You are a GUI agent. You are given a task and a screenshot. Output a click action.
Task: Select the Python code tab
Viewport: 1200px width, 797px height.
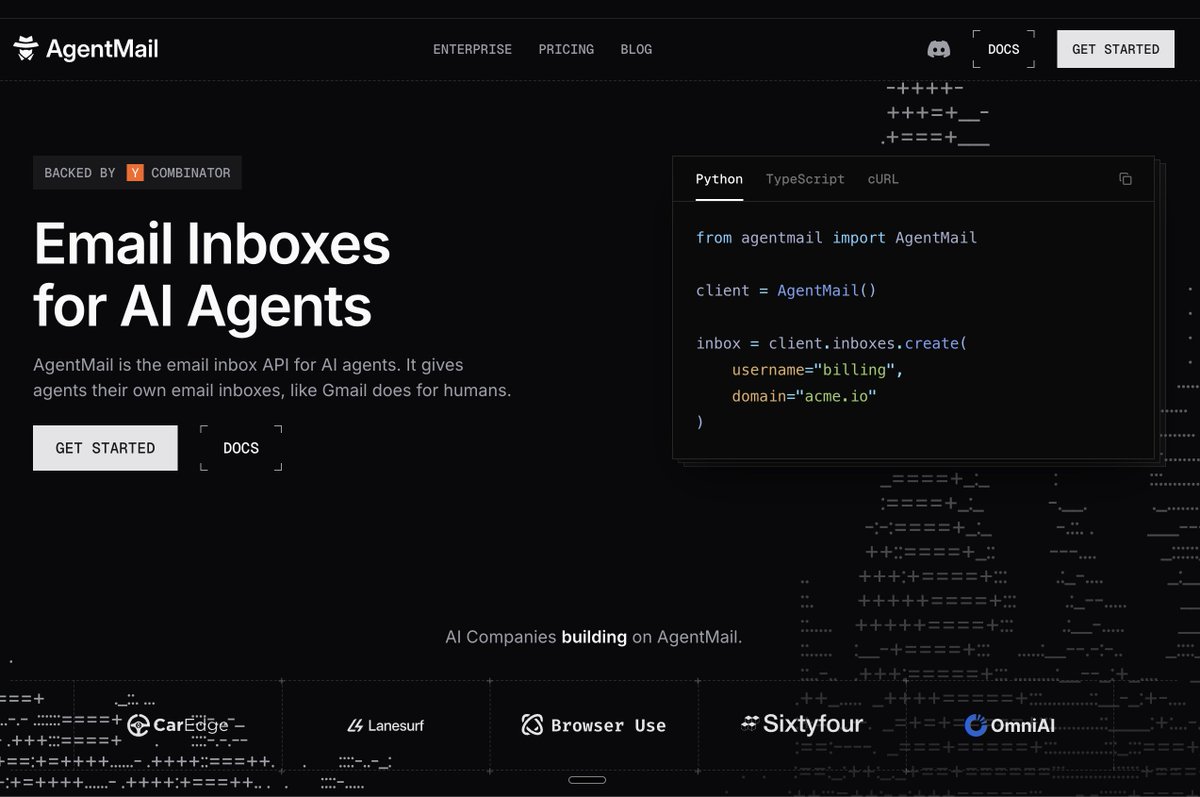(x=719, y=179)
